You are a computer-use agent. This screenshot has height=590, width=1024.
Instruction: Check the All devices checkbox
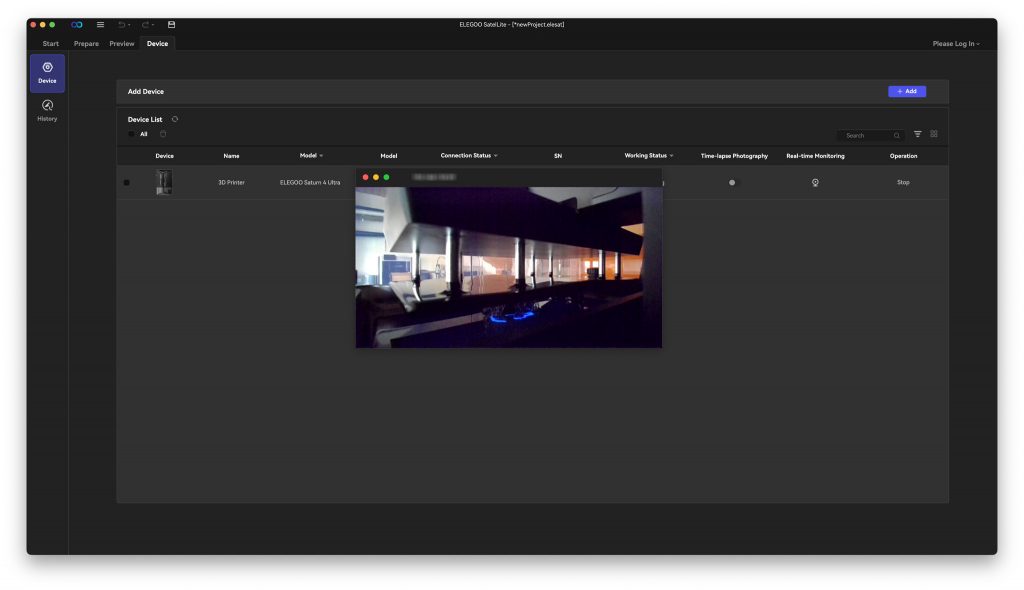click(131, 134)
